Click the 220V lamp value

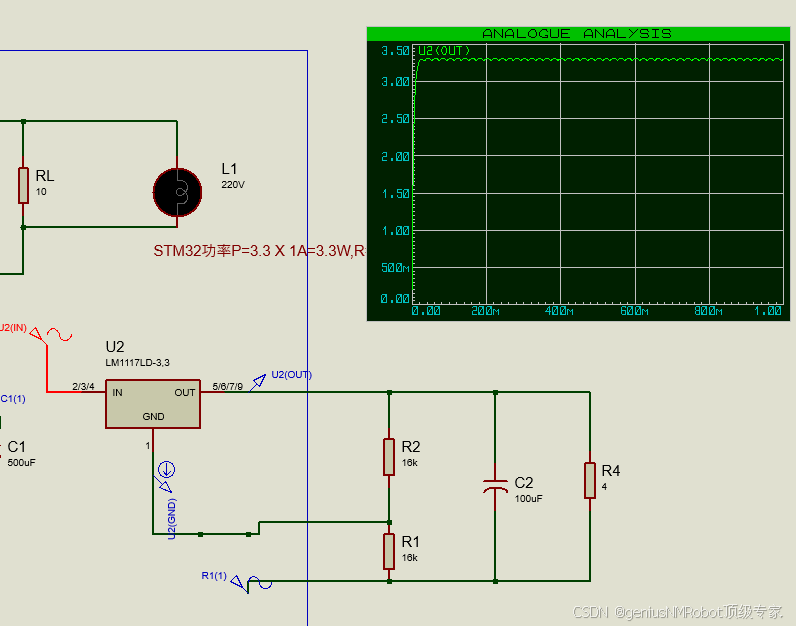[x=233, y=185]
